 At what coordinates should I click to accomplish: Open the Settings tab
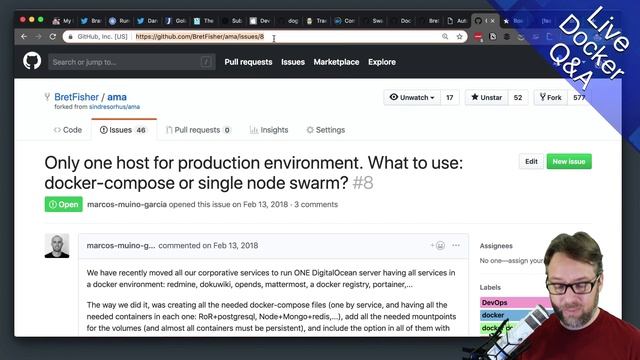click(326, 130)
